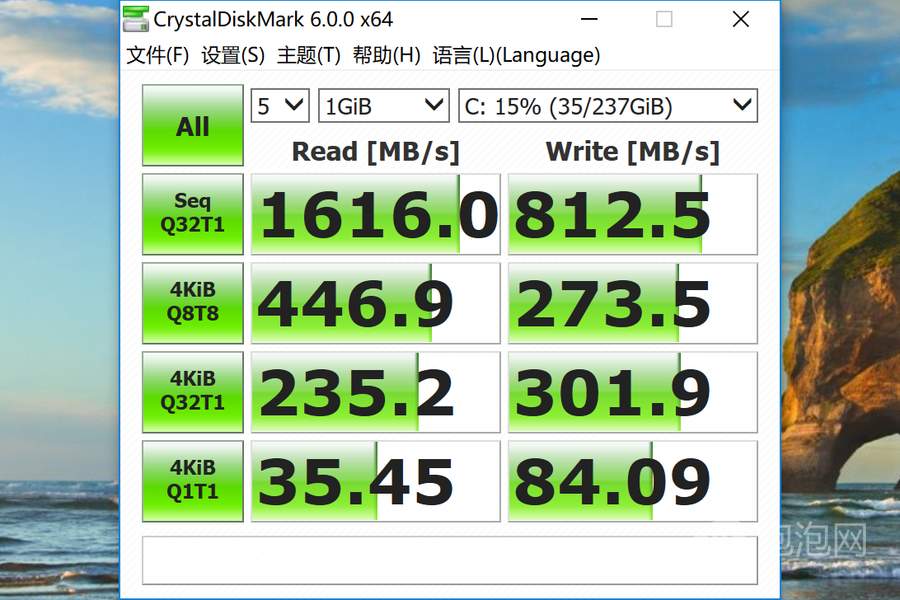Open the 设置(S) settings menu
The height and width of the screenshot is (600, 900).
pyautogui.click(x=233, y=56)
